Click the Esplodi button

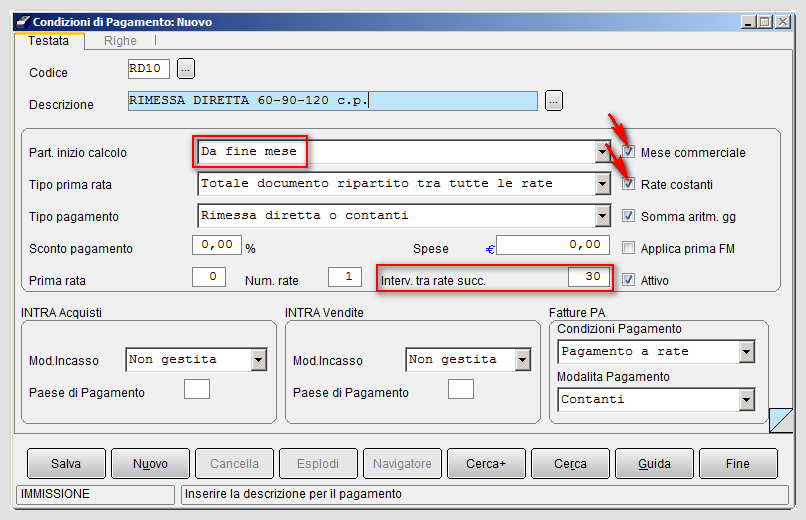[318, 463]
